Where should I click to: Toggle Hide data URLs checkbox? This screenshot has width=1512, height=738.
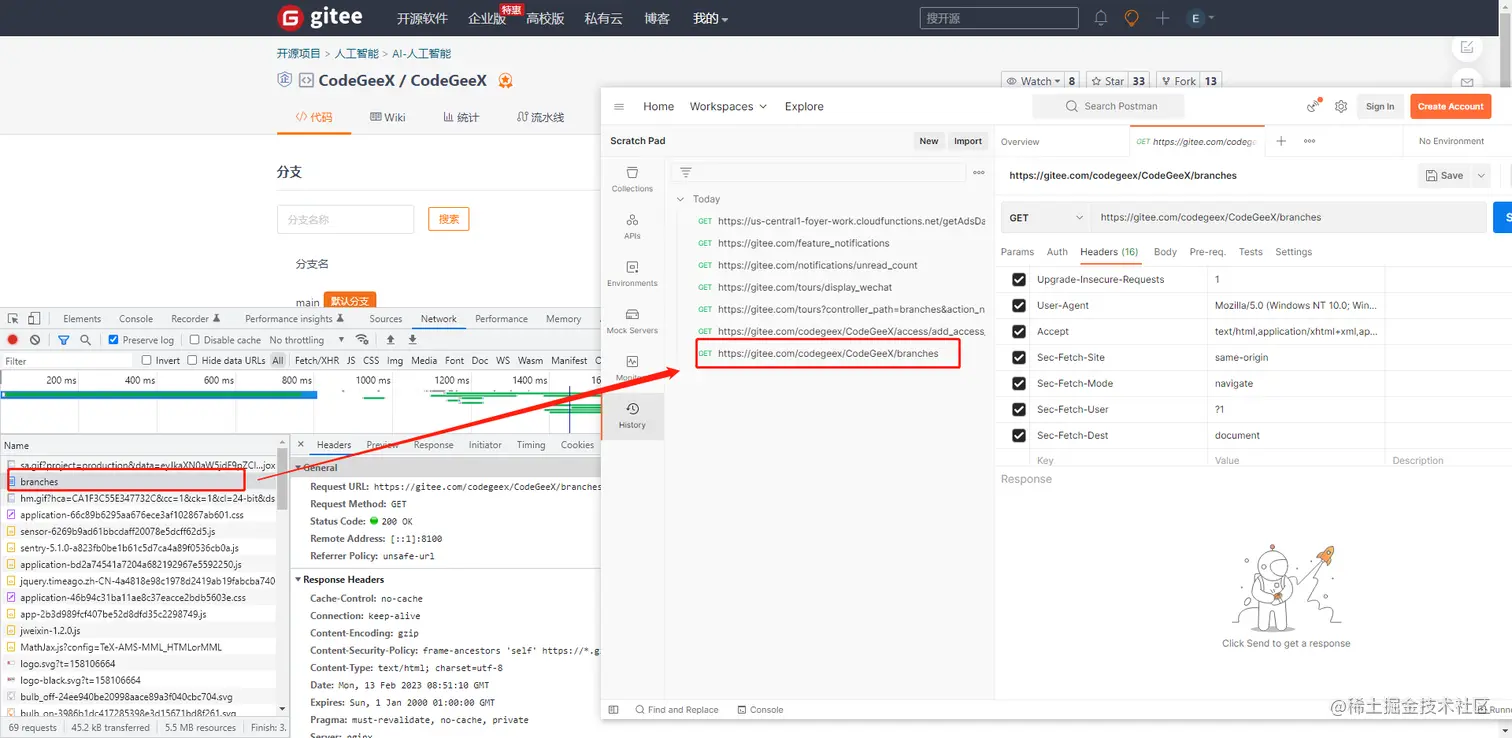[x=193, y=360]
